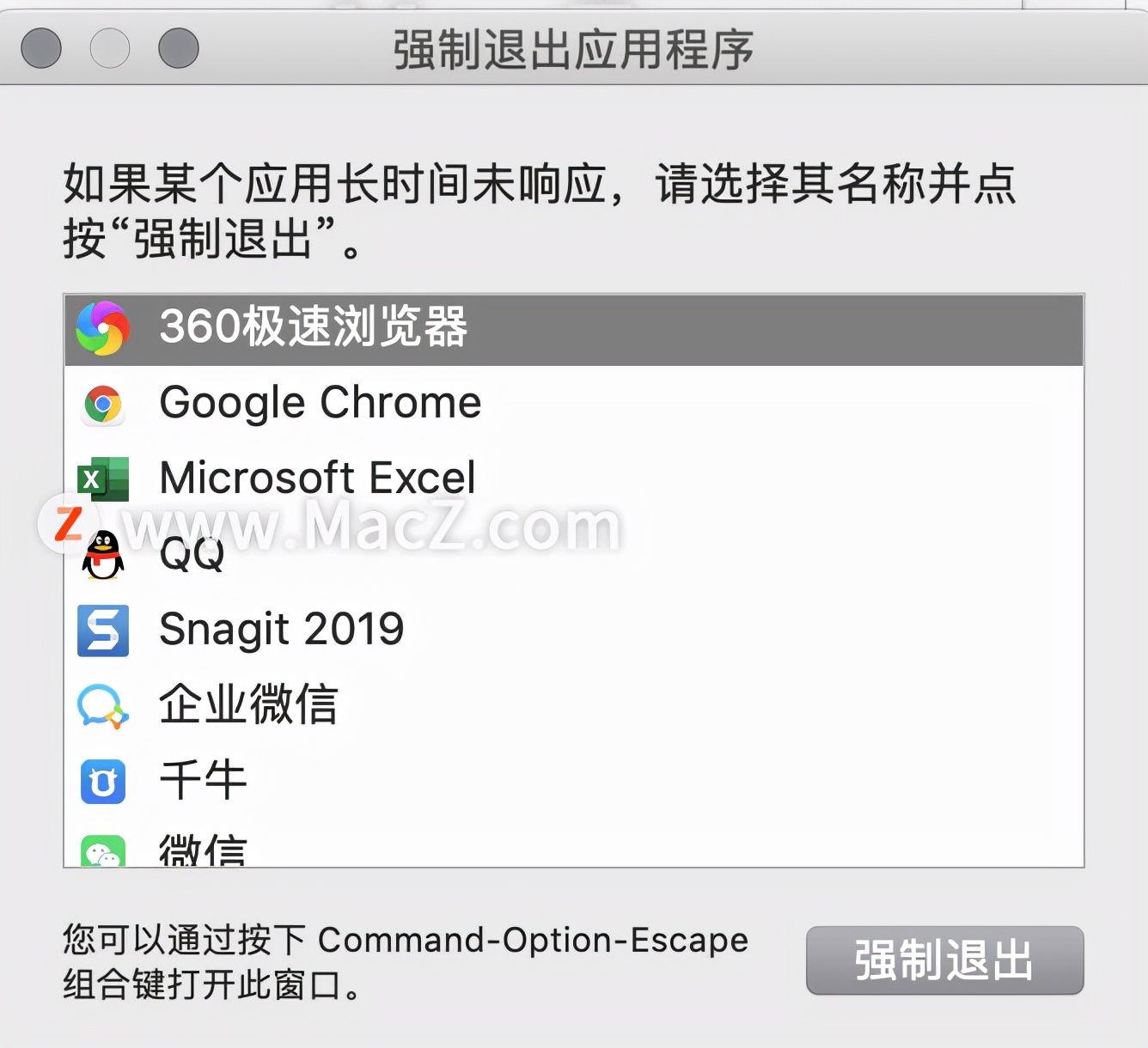Viewport: 1148px width, 1048px height.
Task: Click the 微信 WeChat icon
Action: 103,852
